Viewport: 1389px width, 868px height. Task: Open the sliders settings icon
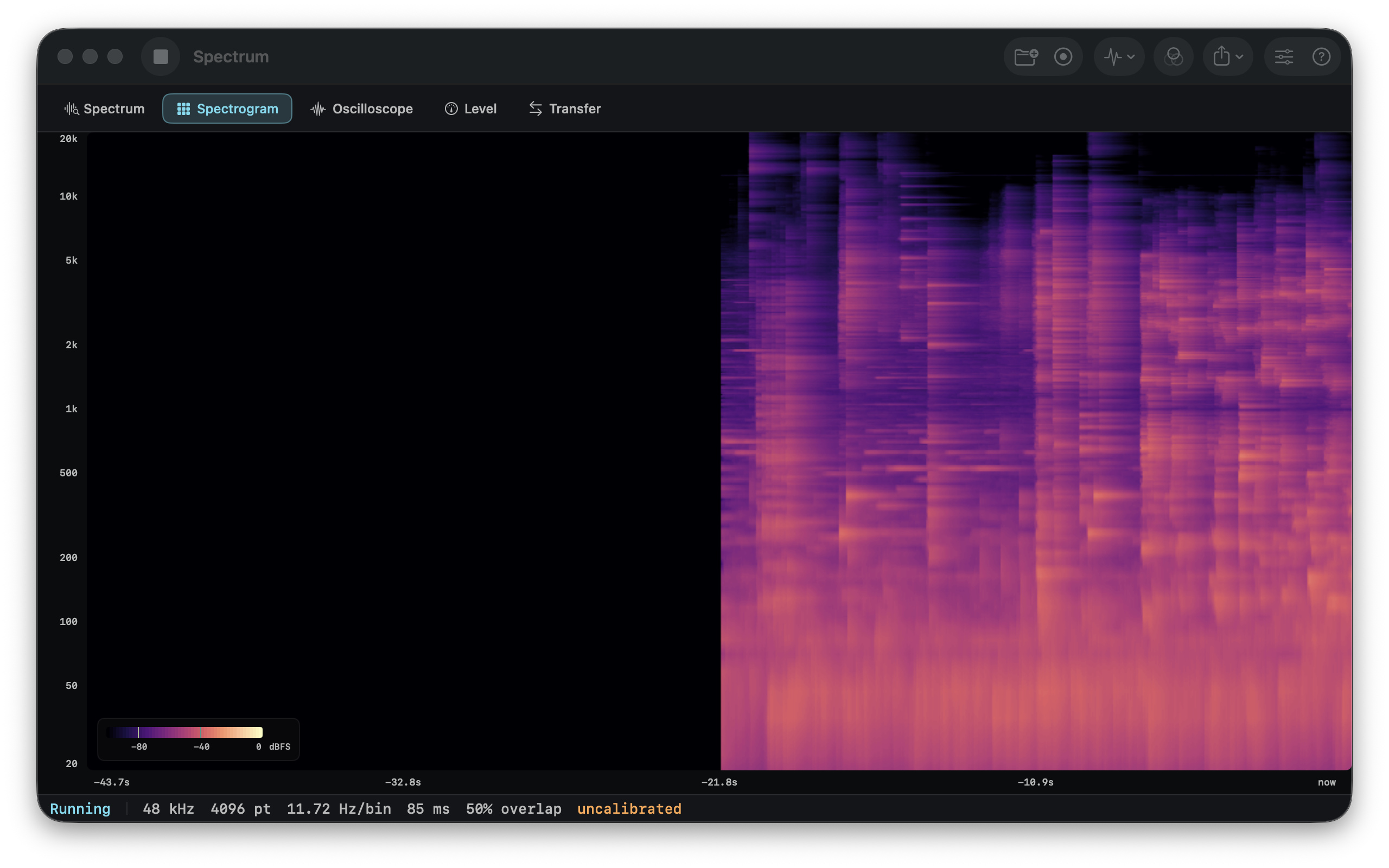pyautogui.click(x=1283, y=57)
